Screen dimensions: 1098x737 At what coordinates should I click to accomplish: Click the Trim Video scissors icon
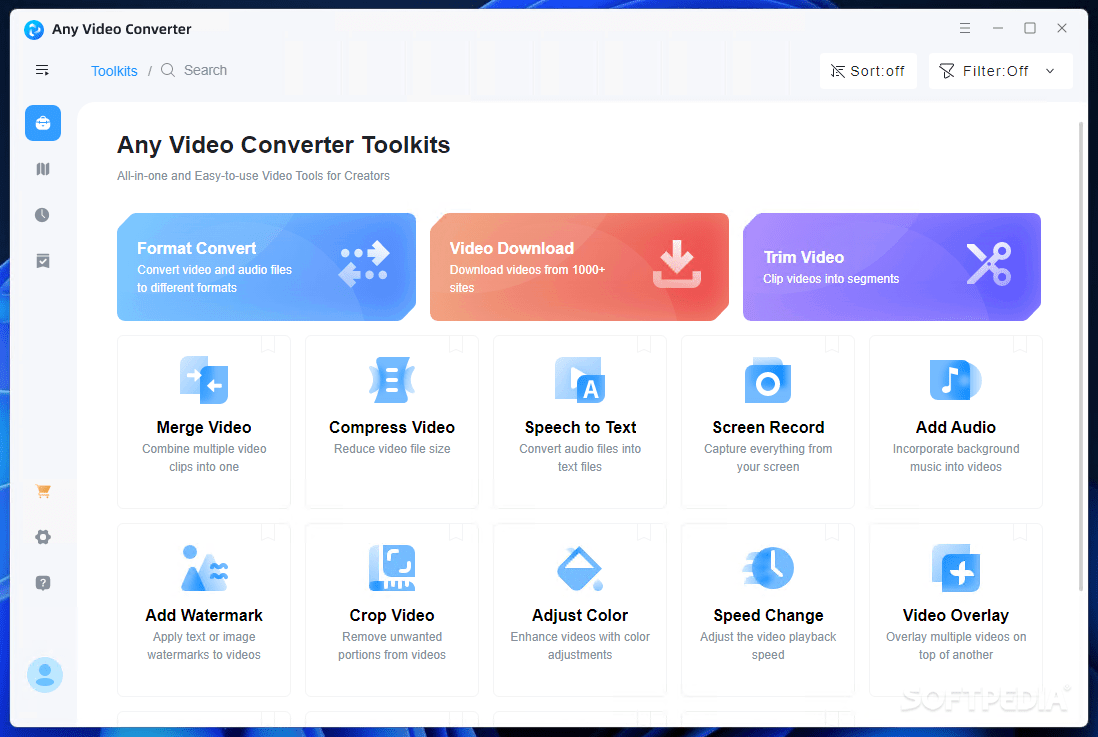989,264
